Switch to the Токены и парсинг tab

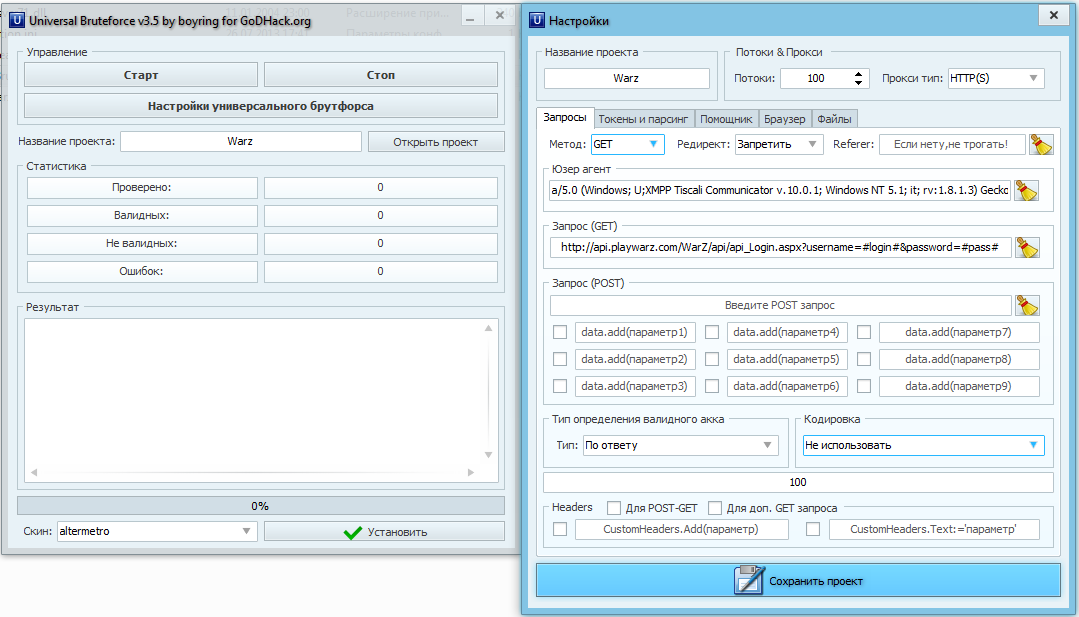(643, 119)
